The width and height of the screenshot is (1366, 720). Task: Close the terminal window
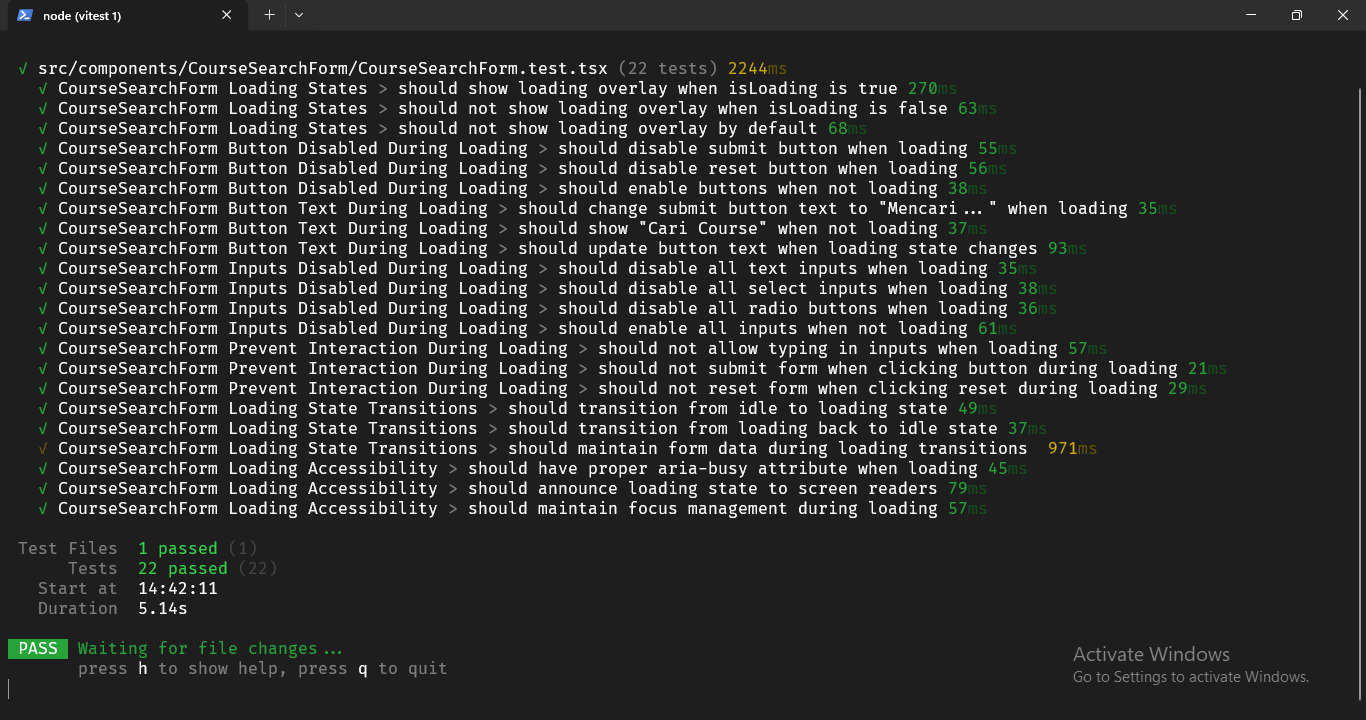click(1343, 15)
